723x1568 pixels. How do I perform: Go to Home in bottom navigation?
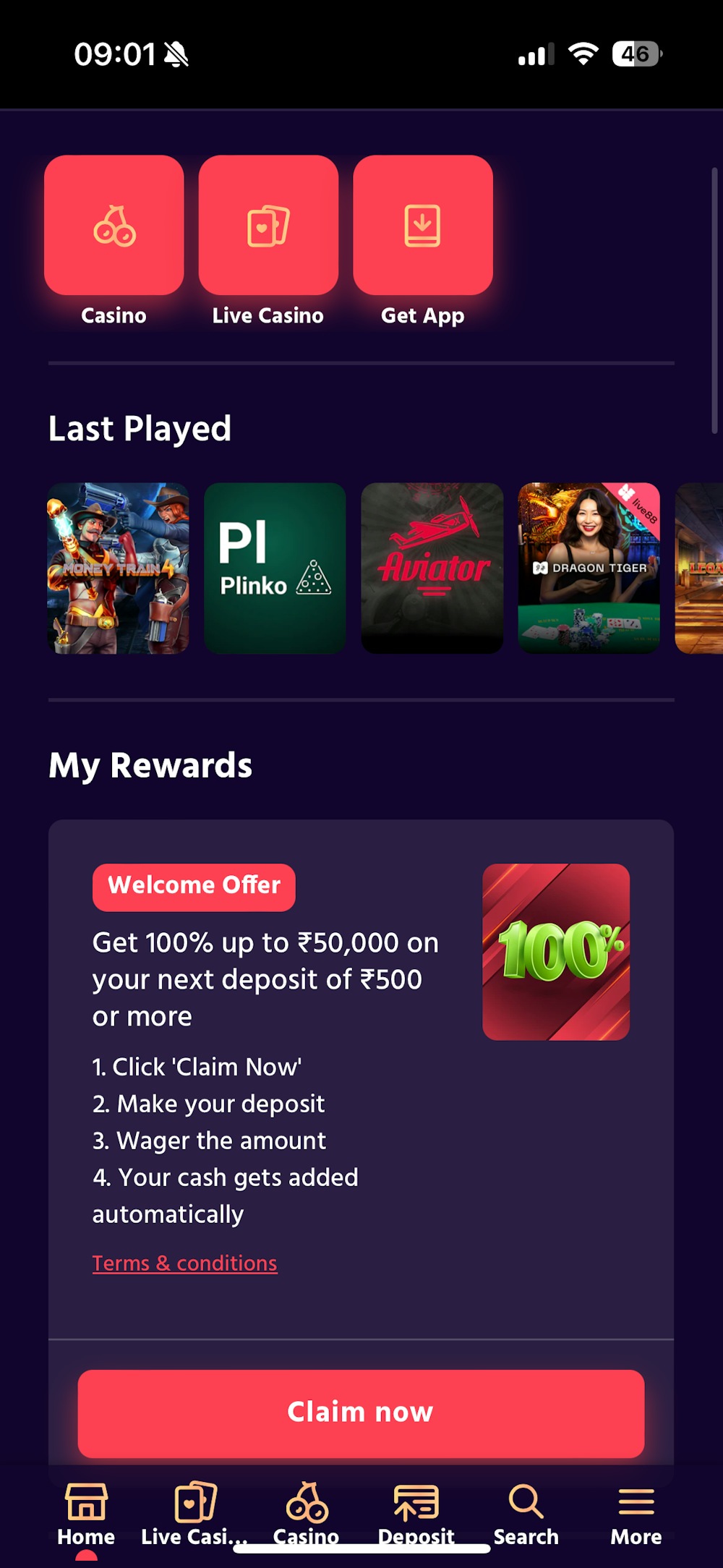pyautogui.click(x=86, y=1514)
